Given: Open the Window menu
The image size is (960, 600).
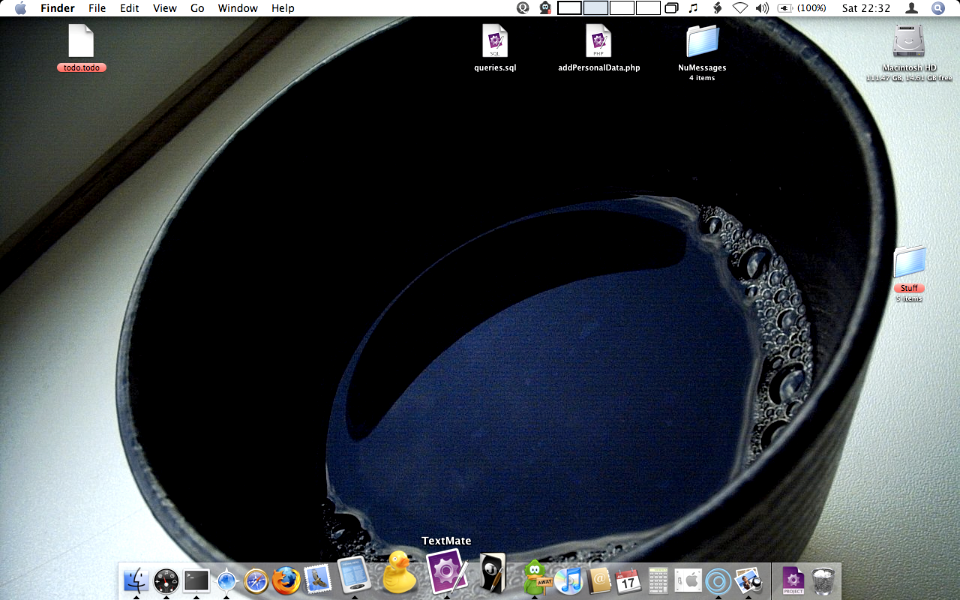Looking at the screenshot, I should pyautogui.click(x=238, y=8).
